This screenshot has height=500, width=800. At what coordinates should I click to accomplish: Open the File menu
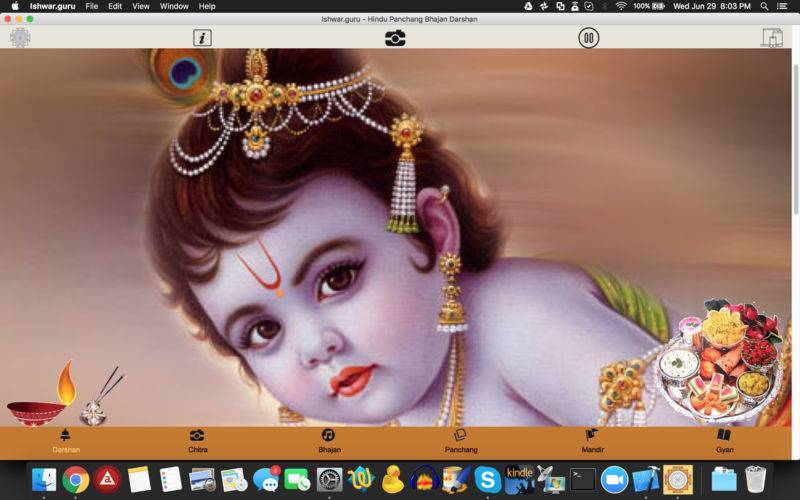point(92,6)
